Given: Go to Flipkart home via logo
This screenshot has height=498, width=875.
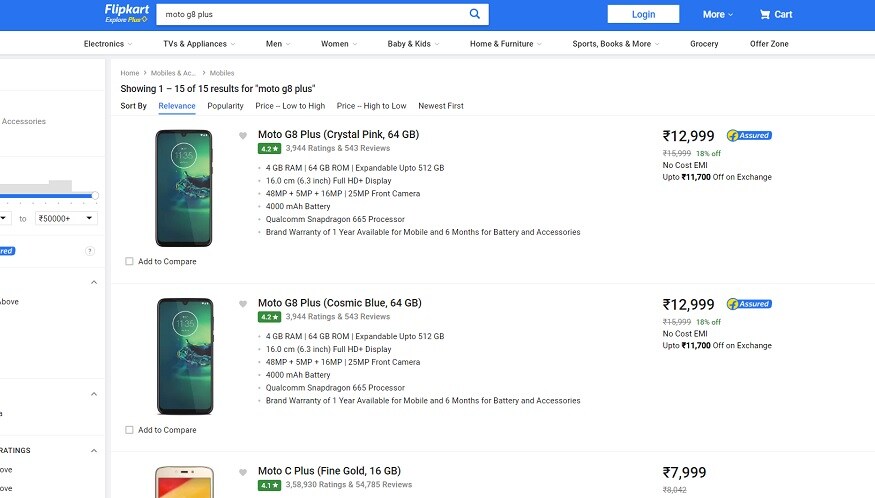Looking at the screenshot, I should (x=125, y=11).
